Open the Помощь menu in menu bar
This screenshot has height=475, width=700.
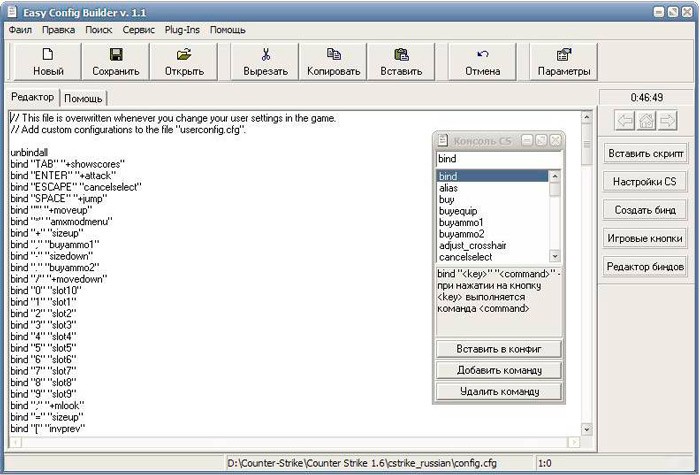tap(228, 30)
